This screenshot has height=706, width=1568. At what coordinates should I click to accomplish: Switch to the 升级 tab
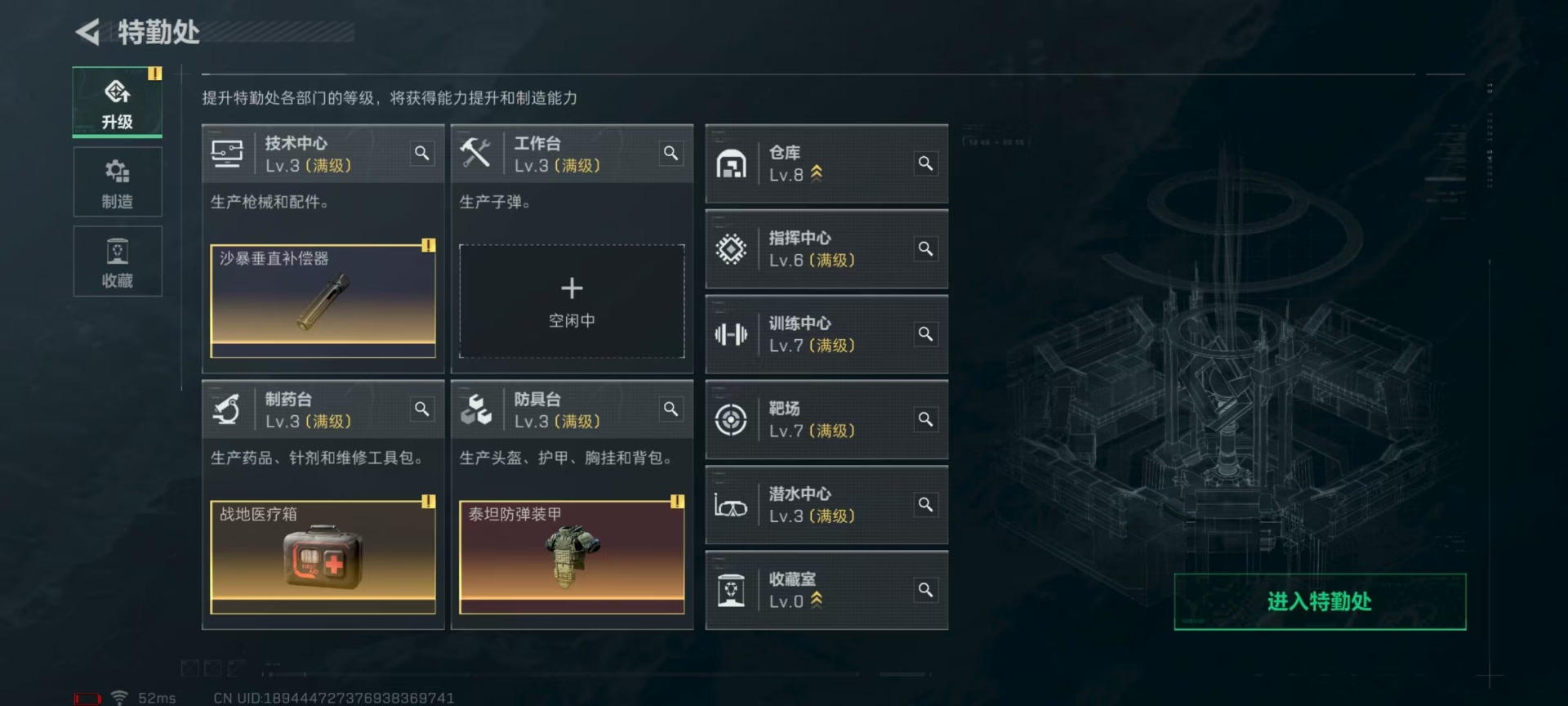118,103
